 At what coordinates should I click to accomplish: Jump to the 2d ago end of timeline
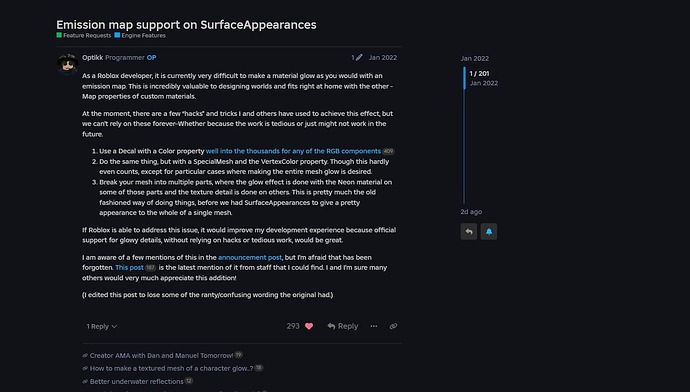coord(471,212)
